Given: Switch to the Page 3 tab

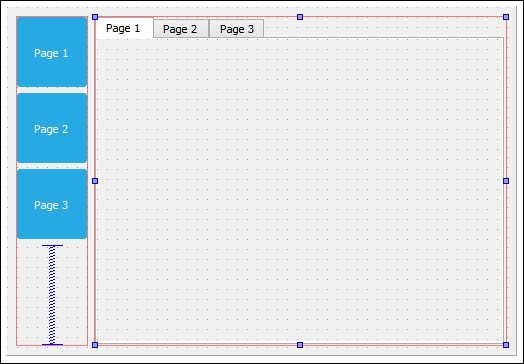Looking at the screenshot, I should [x=236, y=29].
